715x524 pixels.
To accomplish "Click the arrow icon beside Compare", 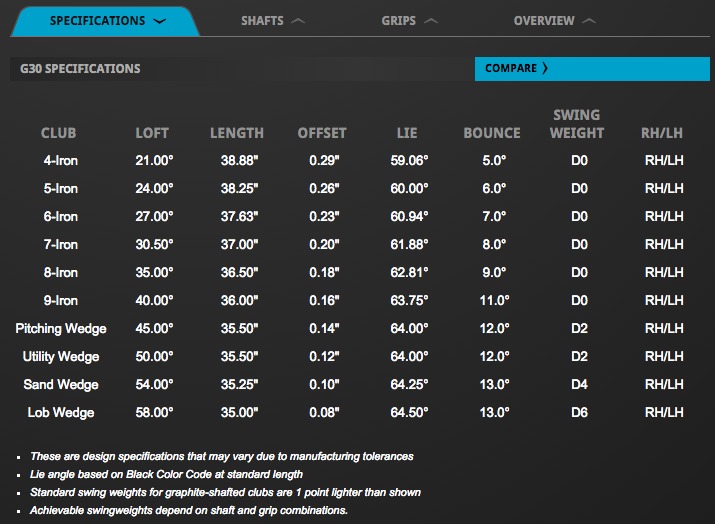I will coord(544,68).
